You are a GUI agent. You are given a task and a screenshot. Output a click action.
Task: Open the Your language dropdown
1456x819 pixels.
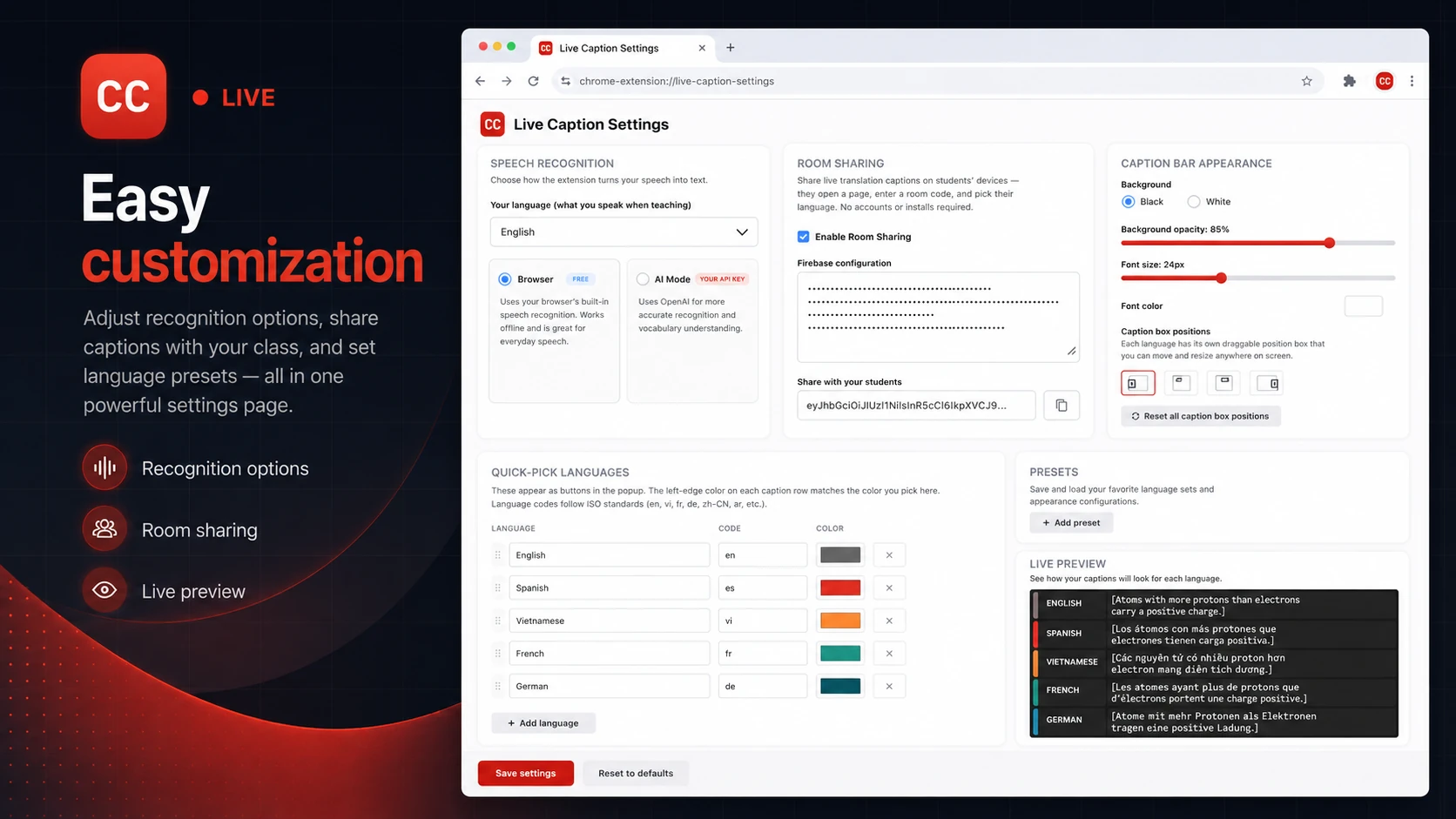(x=624, y=232)
